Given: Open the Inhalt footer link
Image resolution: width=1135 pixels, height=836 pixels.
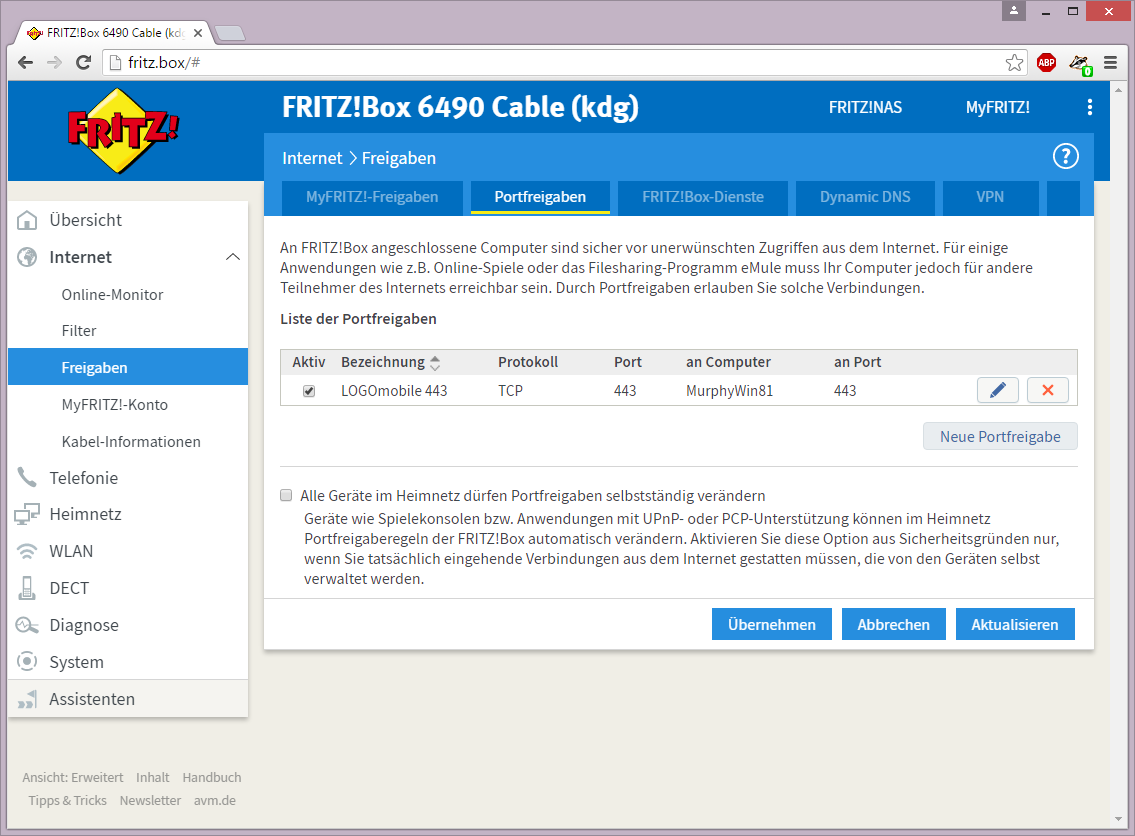Looking at the screenshot, I should (x=153, y=777).
